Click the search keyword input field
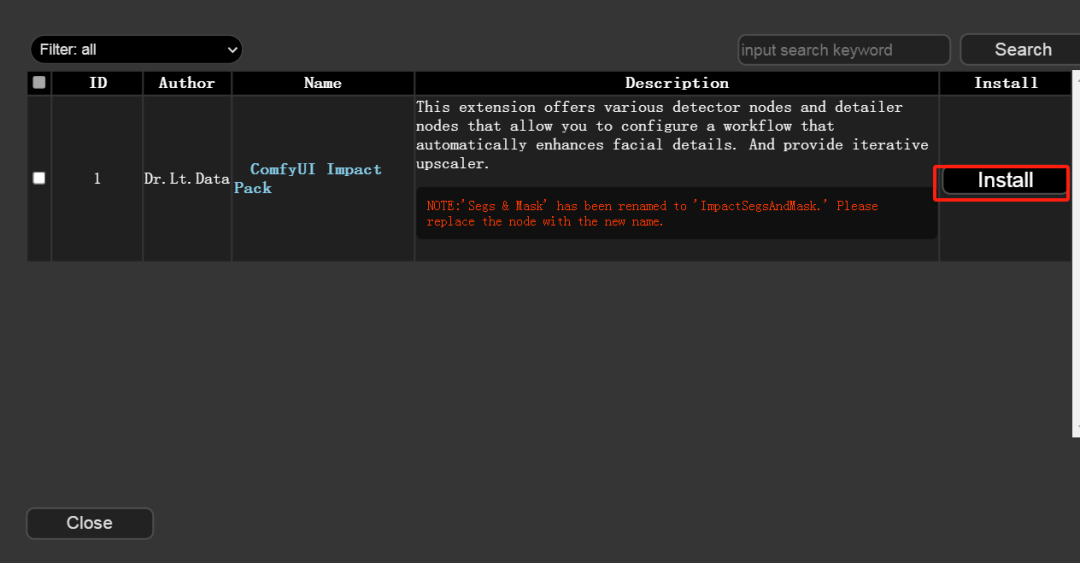 click(844, 50)
